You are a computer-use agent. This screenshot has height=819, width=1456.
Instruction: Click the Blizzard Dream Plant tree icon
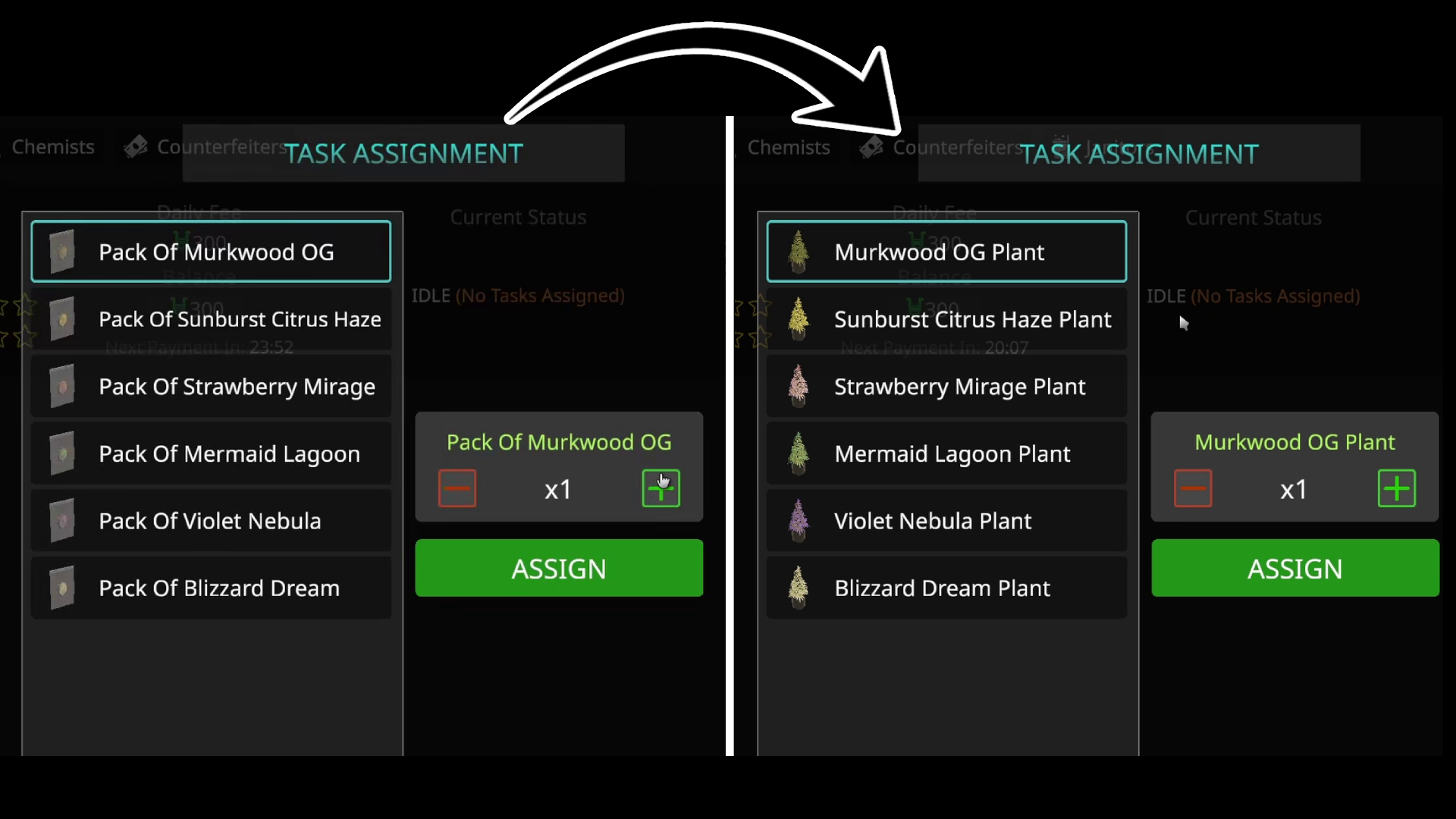[x=798, y=588]
